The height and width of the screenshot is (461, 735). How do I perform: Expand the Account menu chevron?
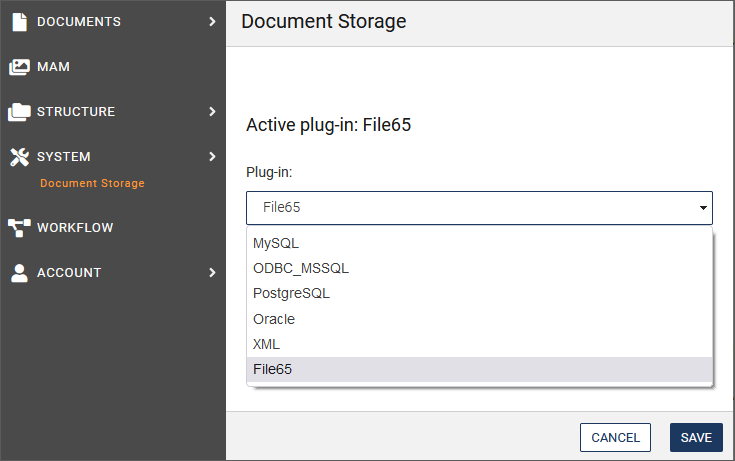click(x=212, y=273)
